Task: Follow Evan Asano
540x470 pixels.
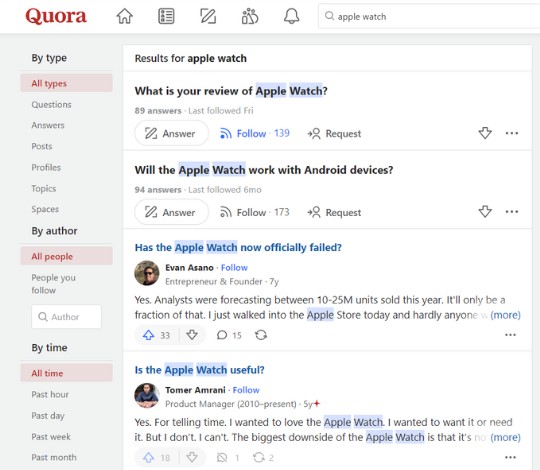Action: point(234,268)
